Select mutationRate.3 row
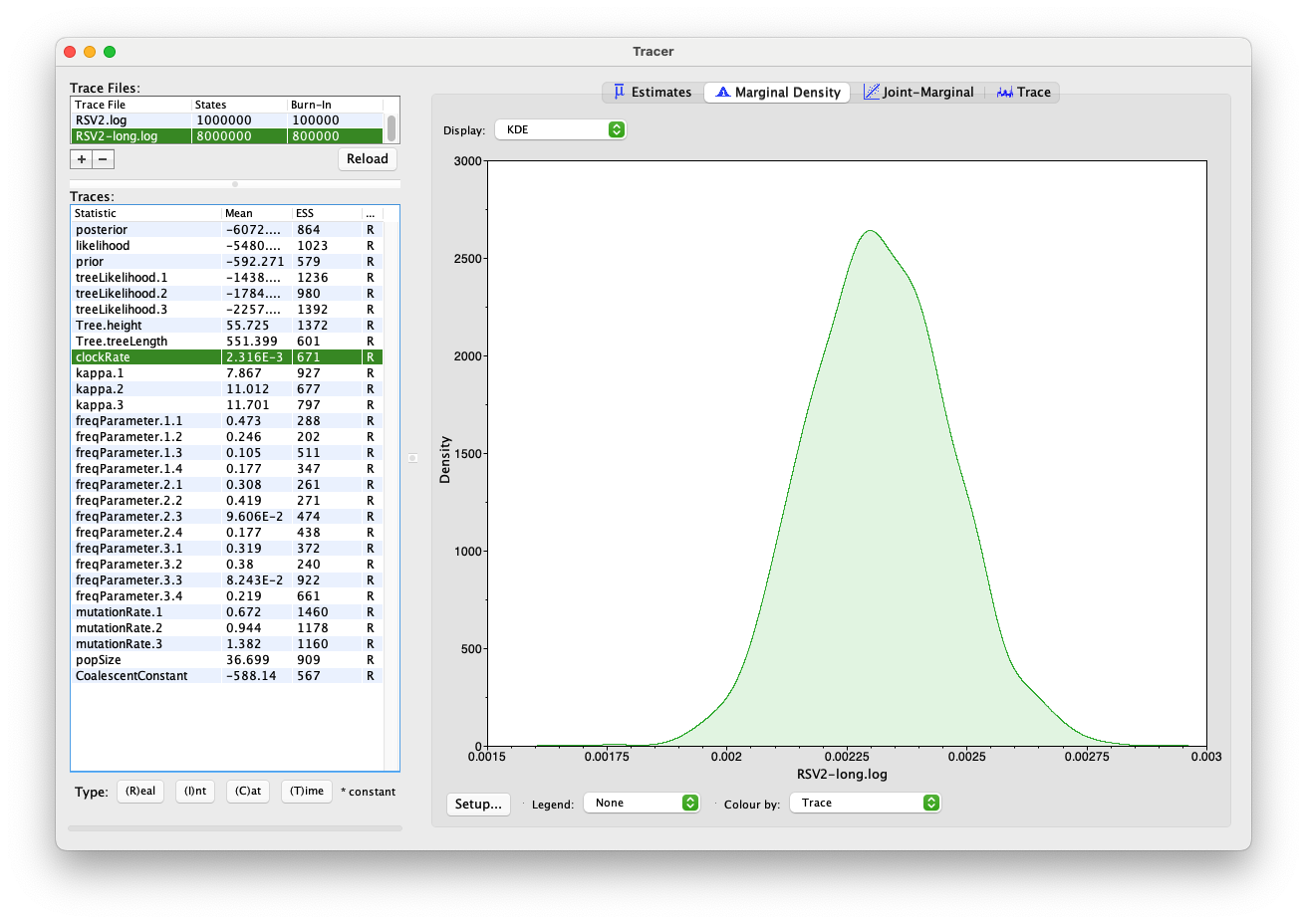 coord(227,643)
